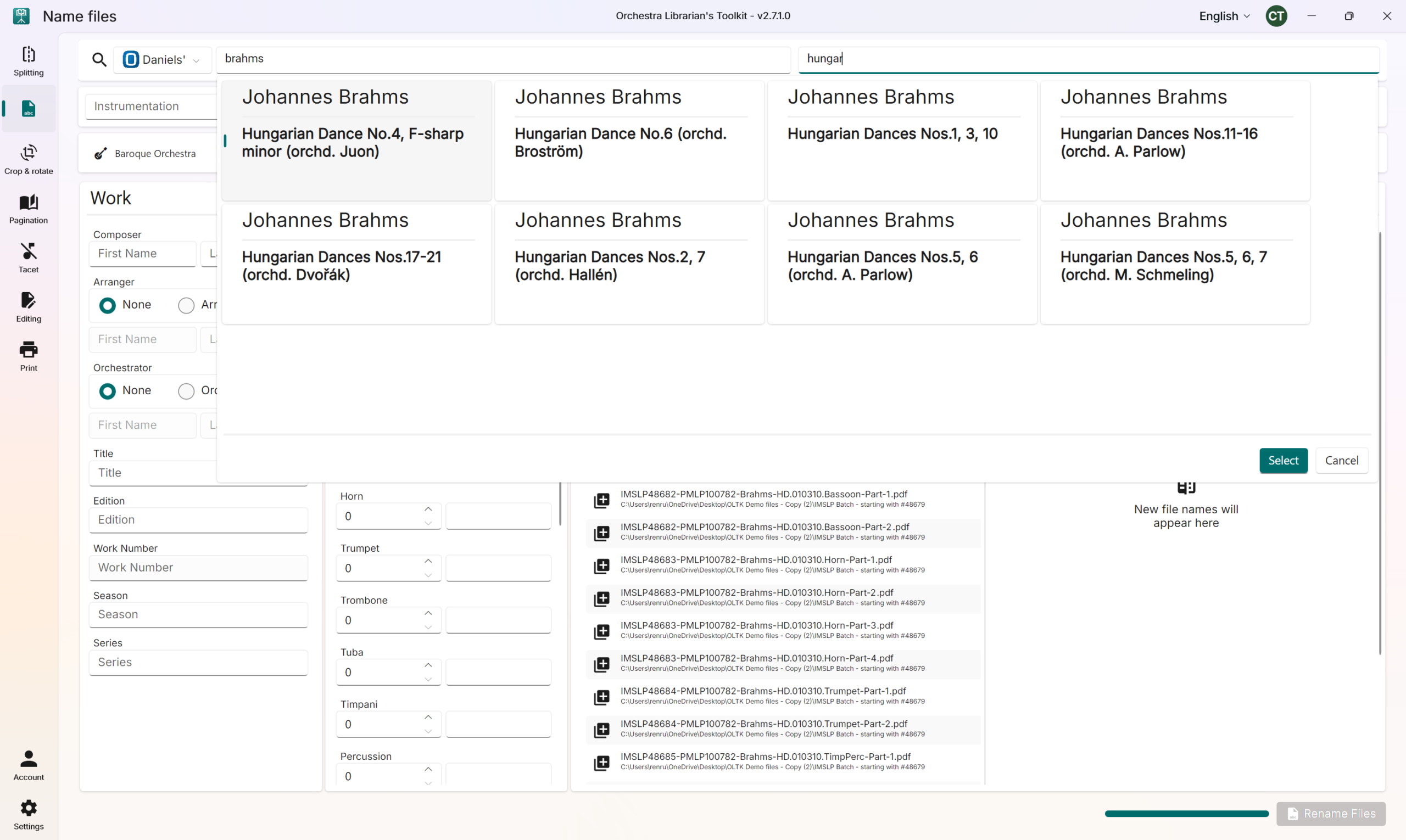This screenshot has height=840, width=1406.
Task: Increase Horn count with up arrow
Action: [x=428, y=509]
